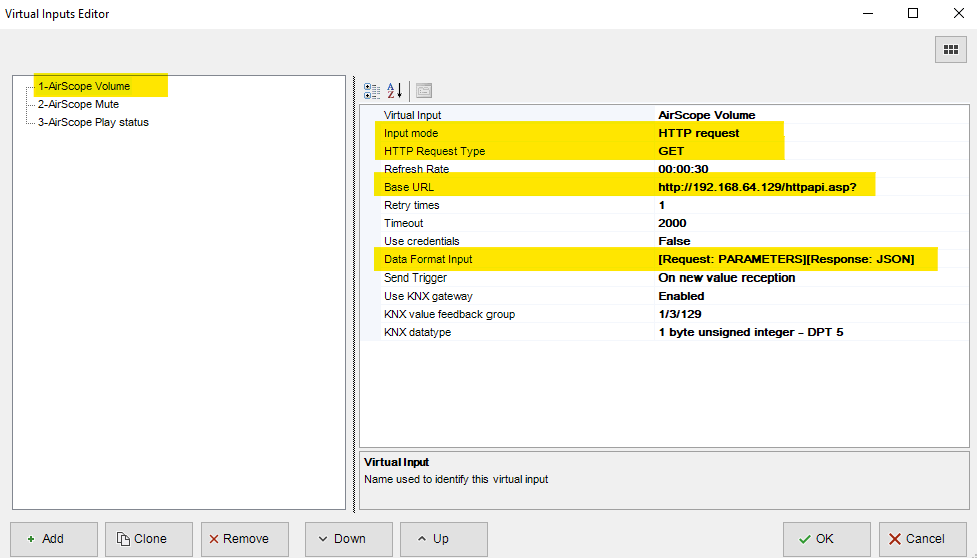Viewport: 977px width, 558px height.
Task: Click the Alphabetical sort icon
Action: point(394,90)
